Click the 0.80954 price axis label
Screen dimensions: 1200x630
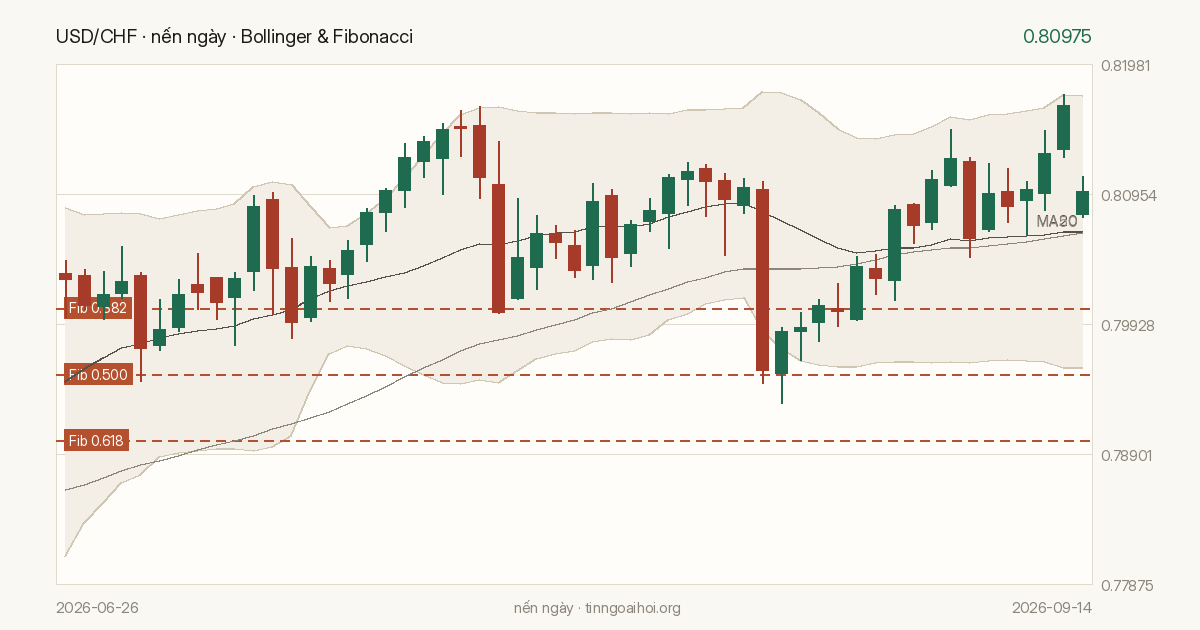1126,195
